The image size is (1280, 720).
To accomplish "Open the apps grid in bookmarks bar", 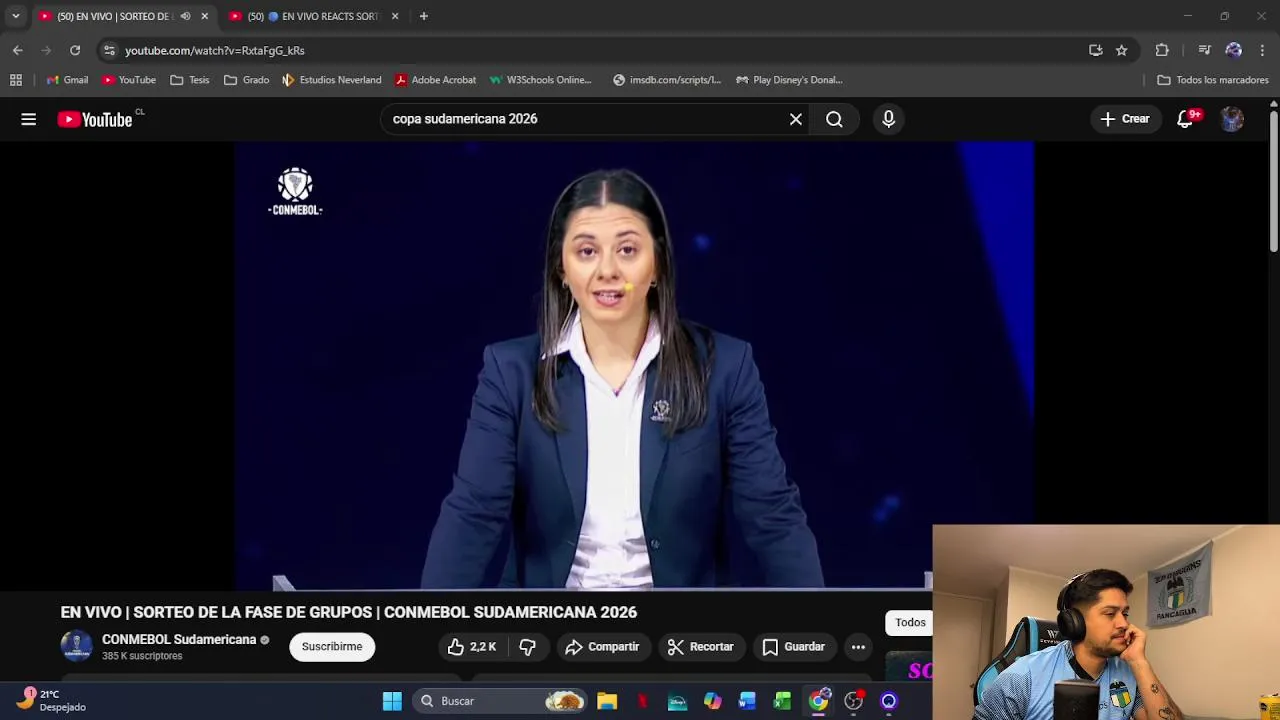I will pos(16,80).
